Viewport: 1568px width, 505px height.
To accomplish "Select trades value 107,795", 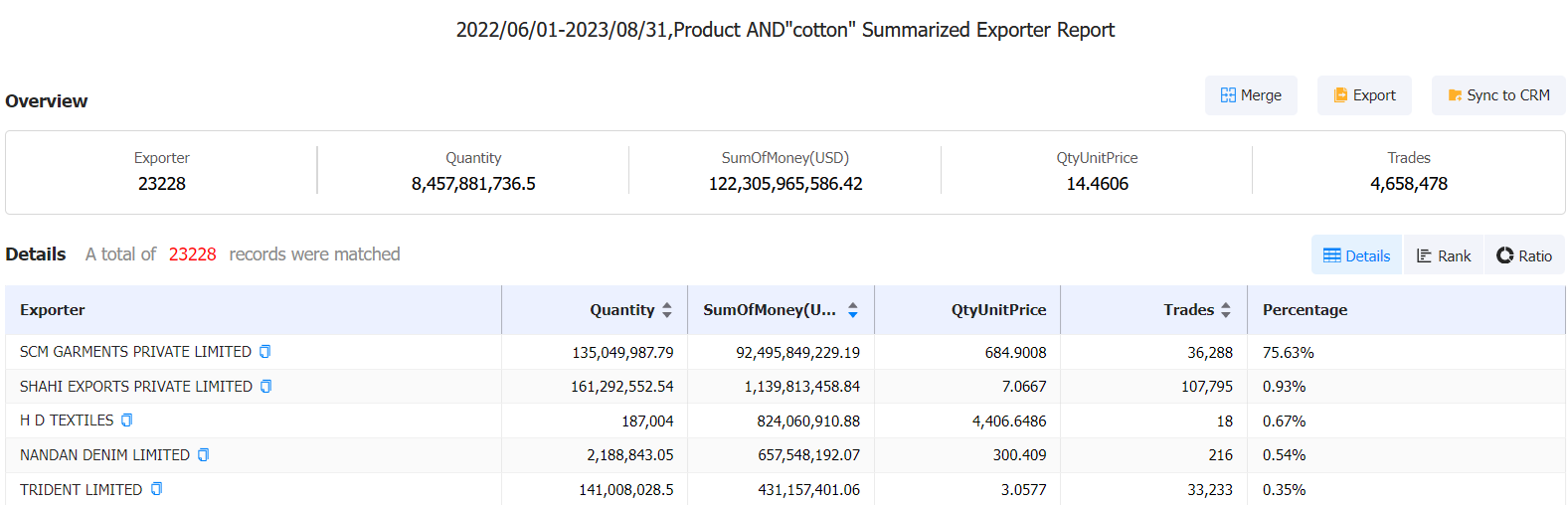I will point(1207,387).
